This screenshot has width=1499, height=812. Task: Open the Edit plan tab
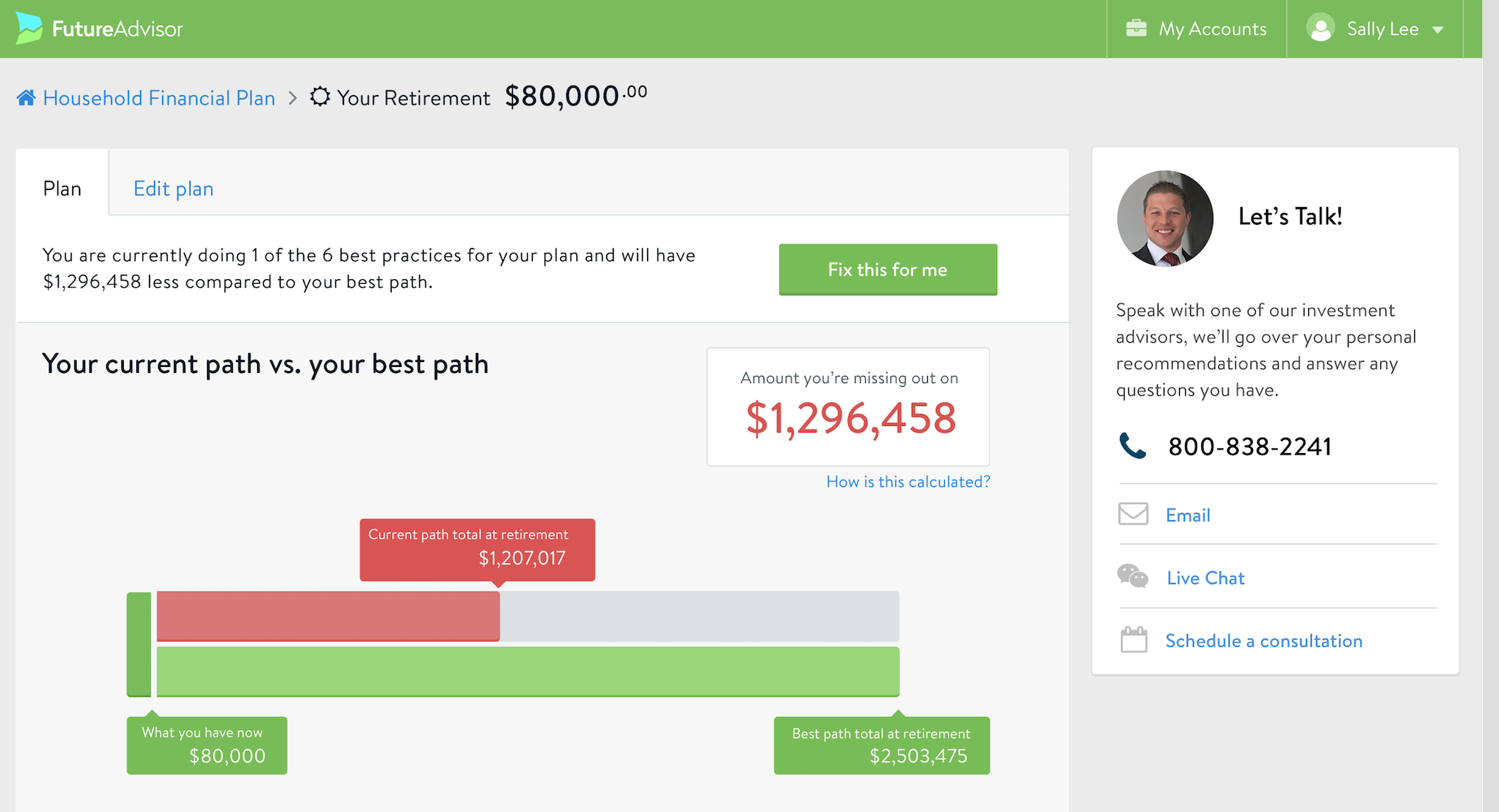point(172,188)
